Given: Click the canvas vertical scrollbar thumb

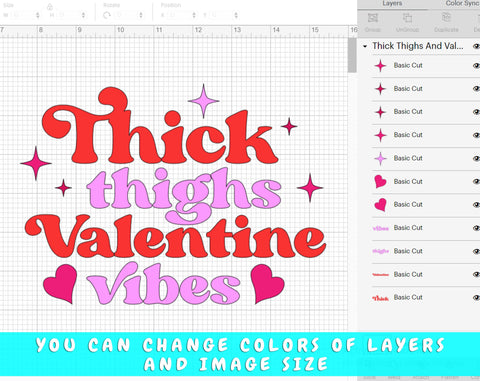Looking at the screenshot, I should point(352,55).
